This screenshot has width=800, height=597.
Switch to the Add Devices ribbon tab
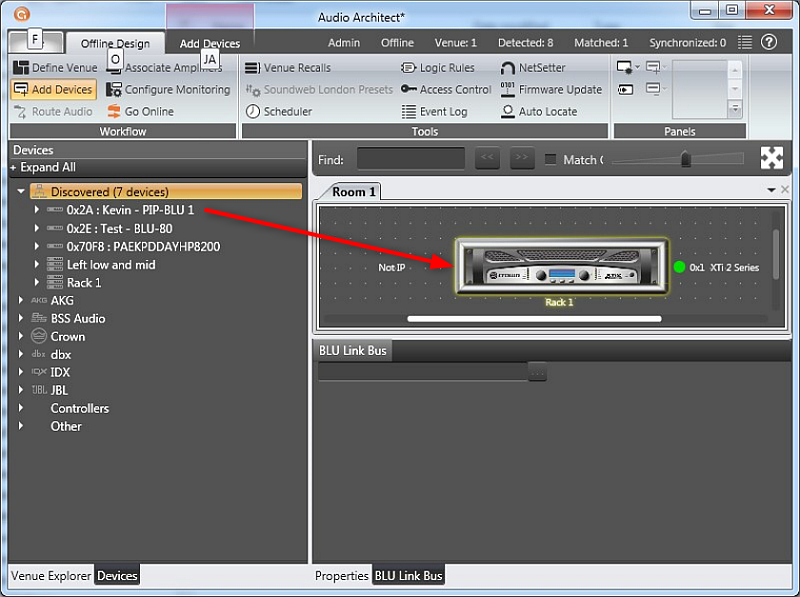pyautogui.click(x=210, y=43)
